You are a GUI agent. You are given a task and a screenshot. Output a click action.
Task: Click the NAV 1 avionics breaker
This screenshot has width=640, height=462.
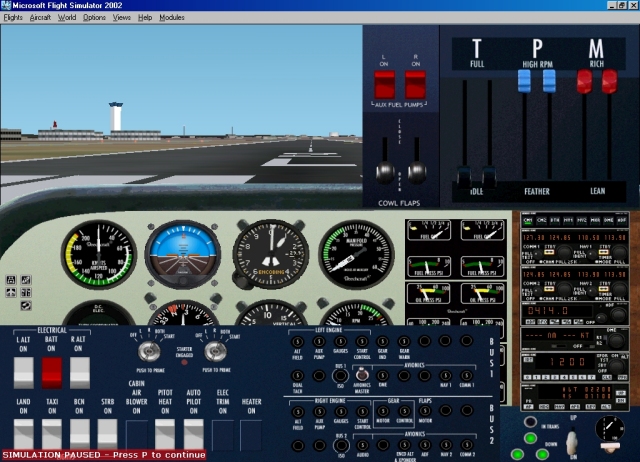(446, 375)
